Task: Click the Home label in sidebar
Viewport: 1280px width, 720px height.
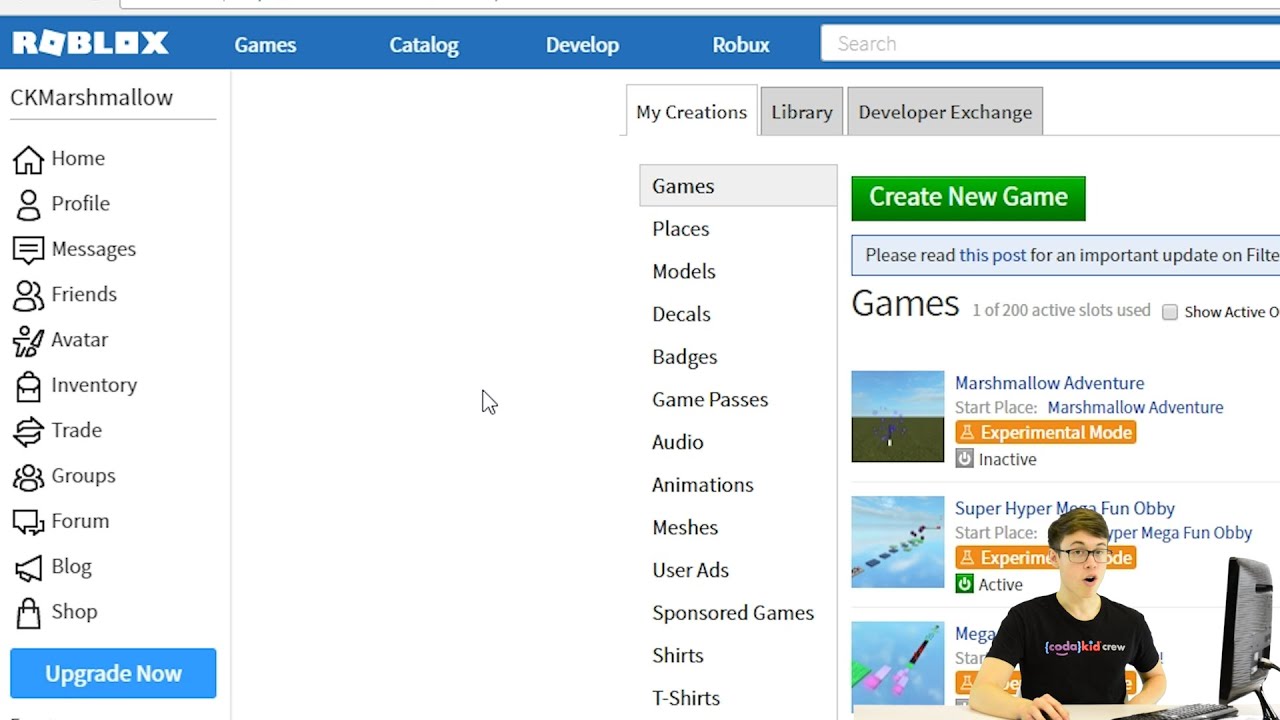Action: 78,158
